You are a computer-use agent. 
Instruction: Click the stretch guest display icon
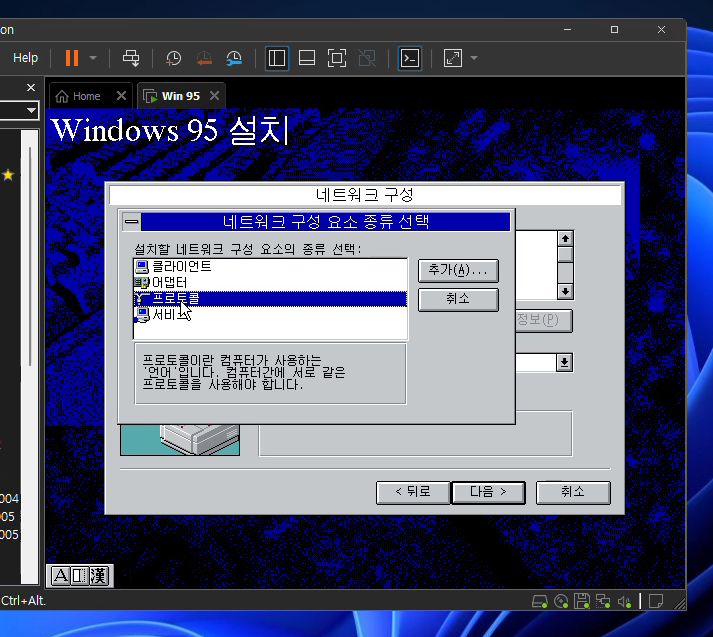453,58
